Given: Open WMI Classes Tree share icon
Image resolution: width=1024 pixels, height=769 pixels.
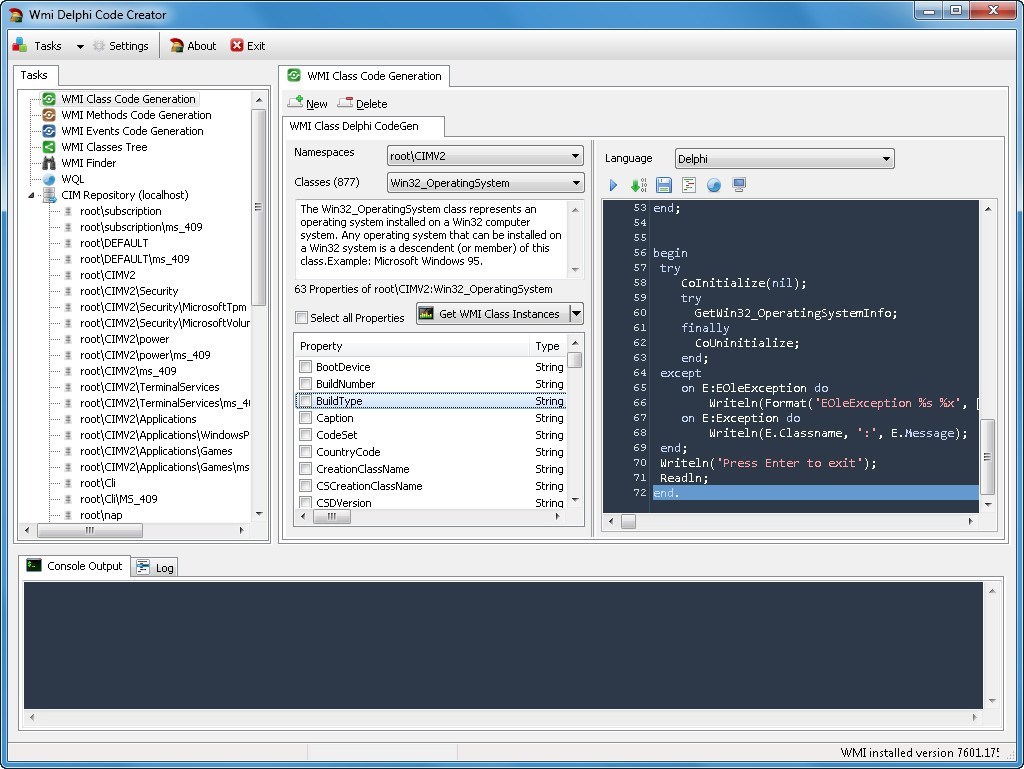Looking at the screenshot, I should (49, 147).
